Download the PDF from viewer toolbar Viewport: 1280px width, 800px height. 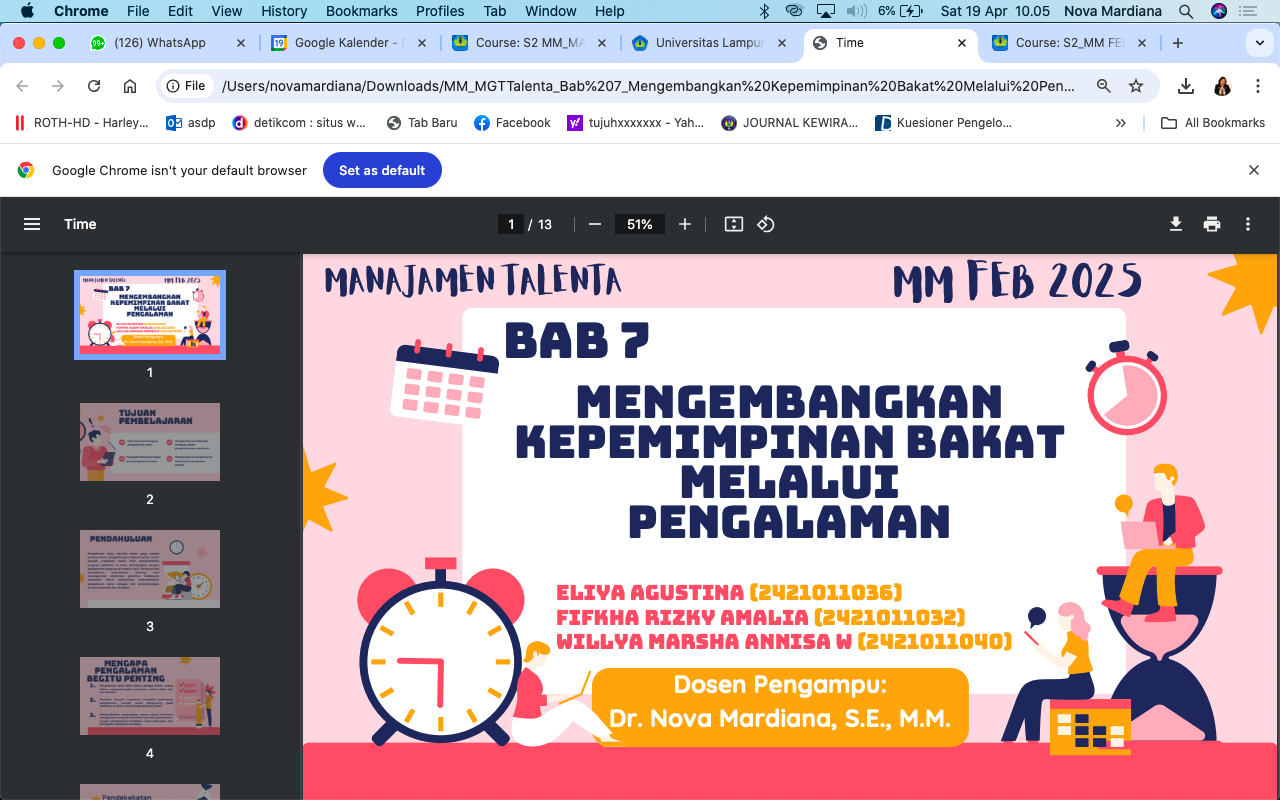pos(1176,224)
